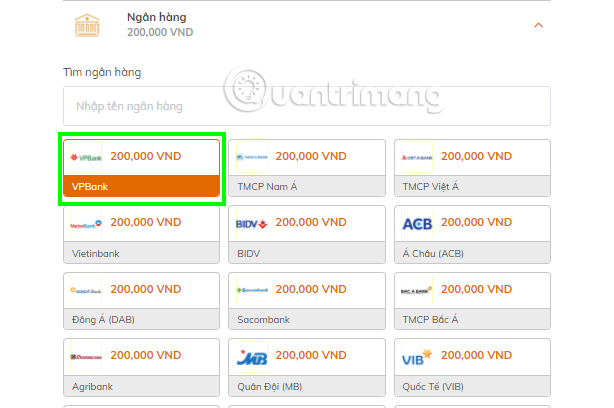Click the 200,000 VND amount in TMCP Nam Á card
614x408 pixels.
tap(311, 156)
